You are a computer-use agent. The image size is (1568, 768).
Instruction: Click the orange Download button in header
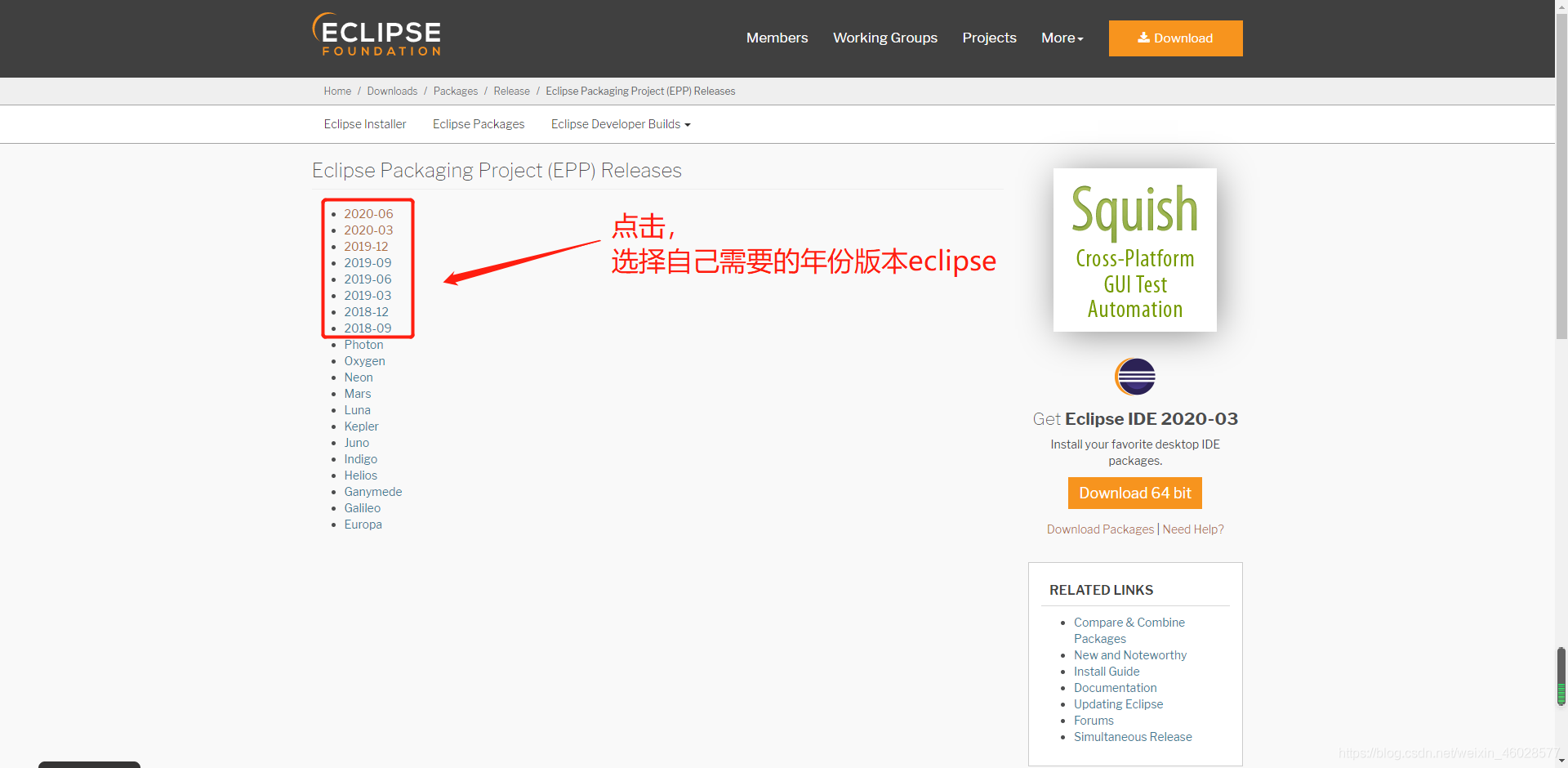click(1176, 38)
